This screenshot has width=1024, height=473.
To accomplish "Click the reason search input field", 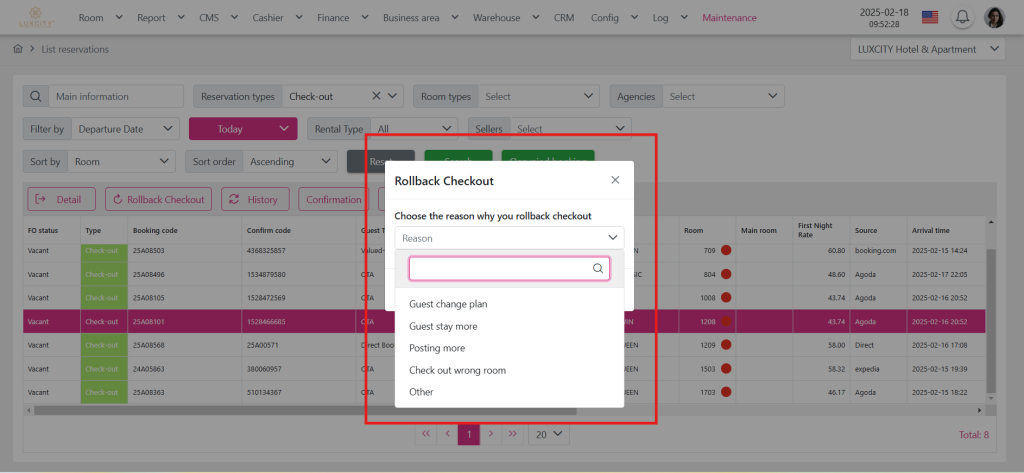I will point(499,268).
